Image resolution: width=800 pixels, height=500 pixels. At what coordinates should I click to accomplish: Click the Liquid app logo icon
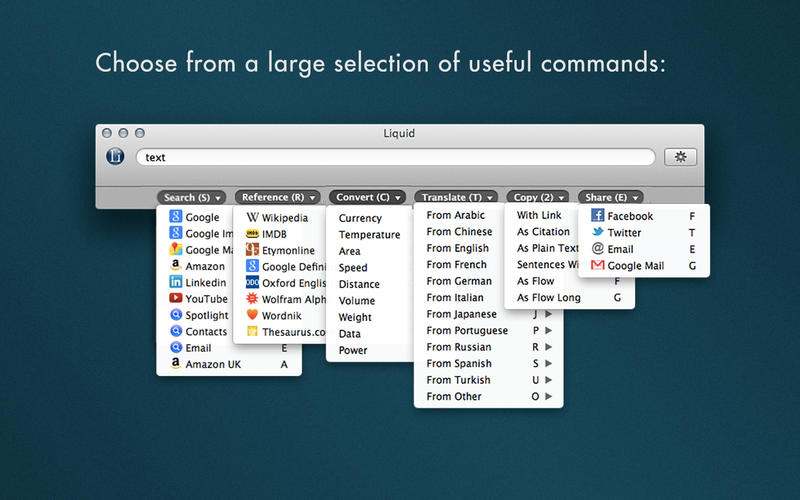click(x=115, y=156)
